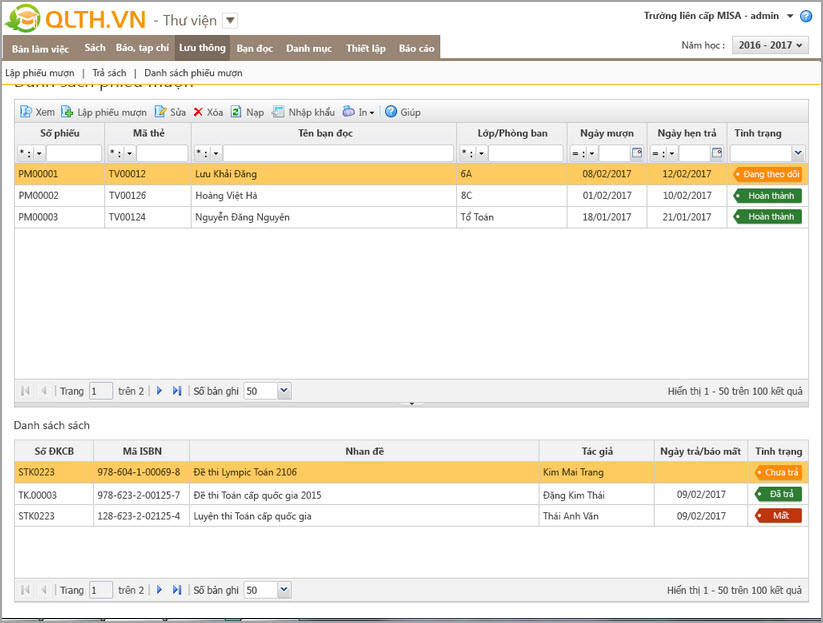Click the Giúp (help) toolbar icon
Screen dimensions: 823x623
pos(391,112)
